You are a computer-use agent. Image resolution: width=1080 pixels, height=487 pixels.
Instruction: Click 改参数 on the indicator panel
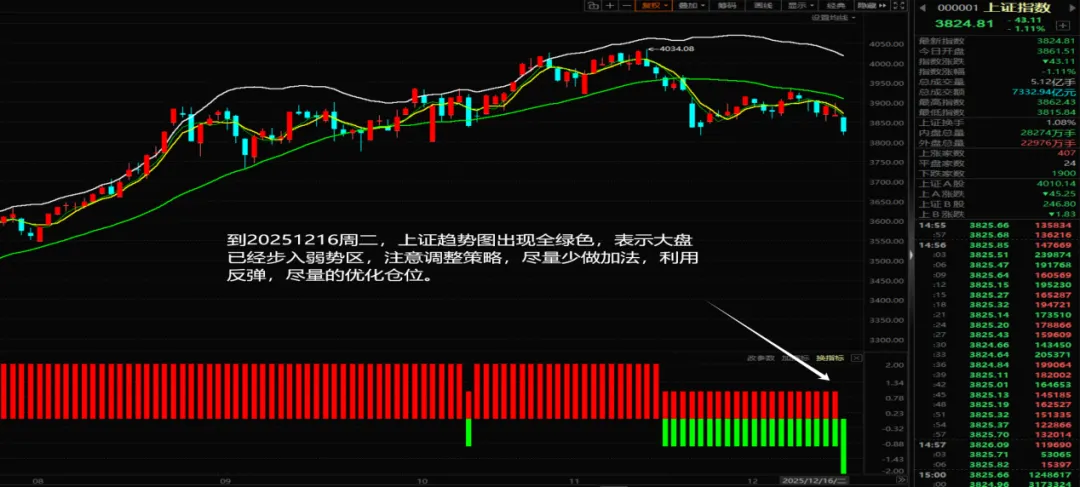pyautogui.click(x=762, y=358)
